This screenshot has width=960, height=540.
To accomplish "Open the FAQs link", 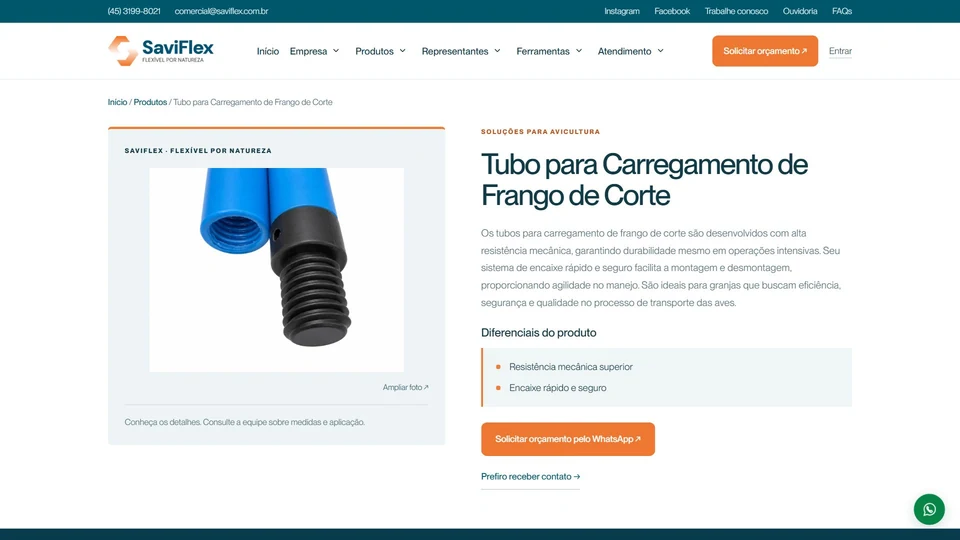I will pyautogui.click(x=842, y=11).
